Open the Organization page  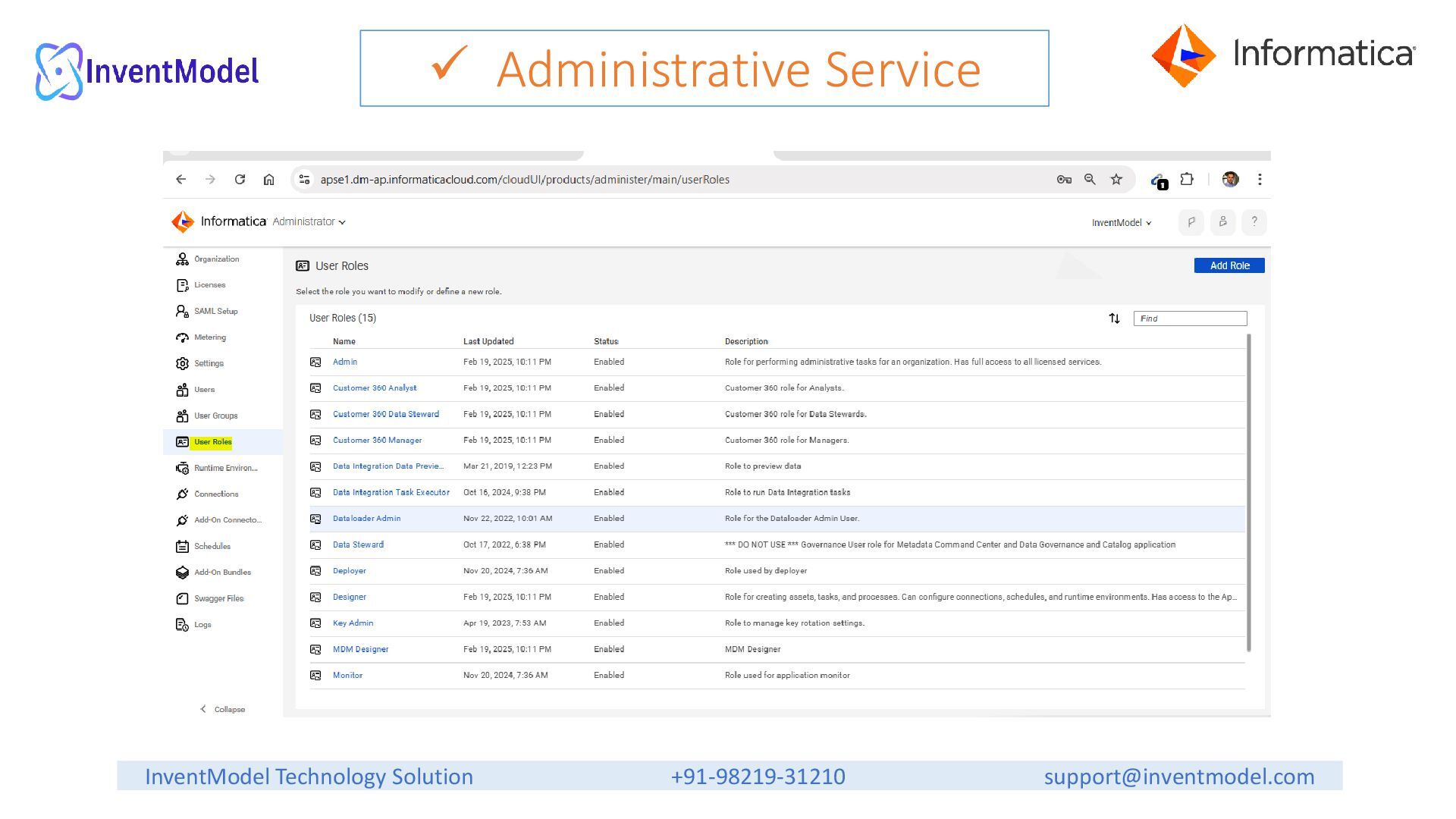coord(217,259)
